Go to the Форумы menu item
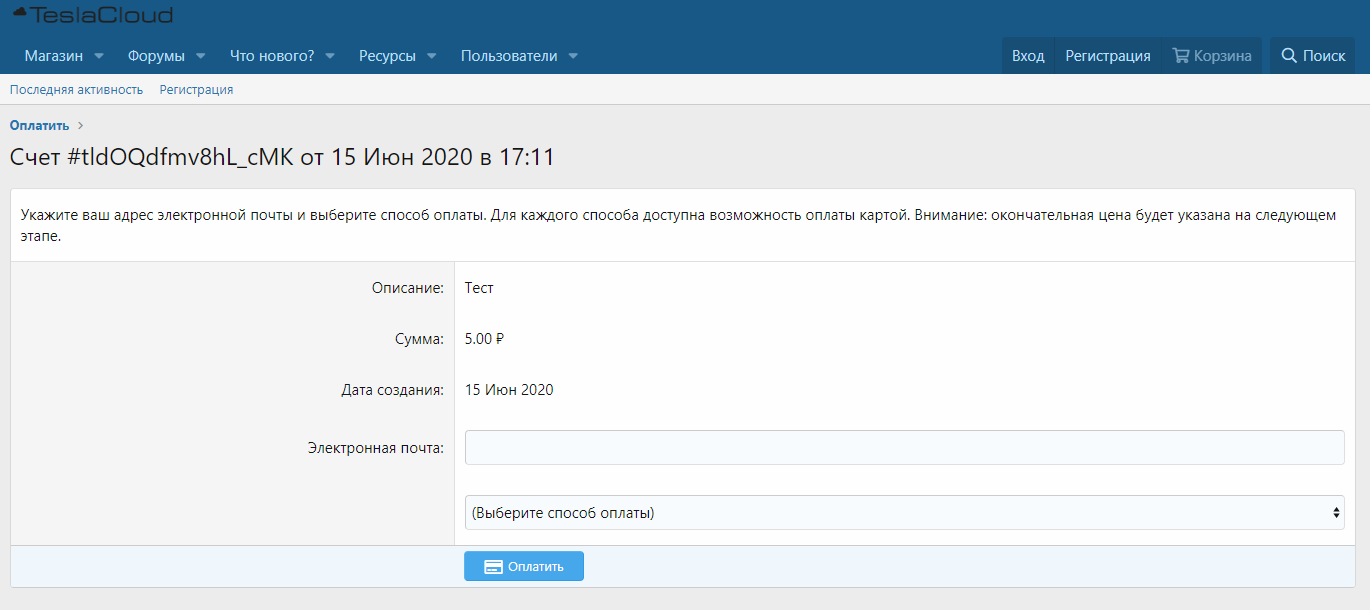This screenshot has width=1370, height=610. (x=156, y=56)
